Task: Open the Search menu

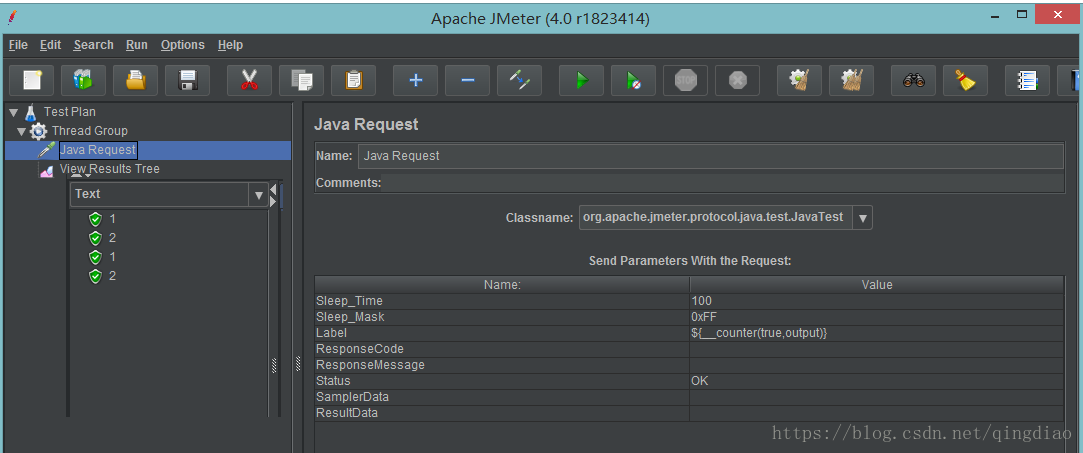Action: pyautogui.click(x=93, y=45)
